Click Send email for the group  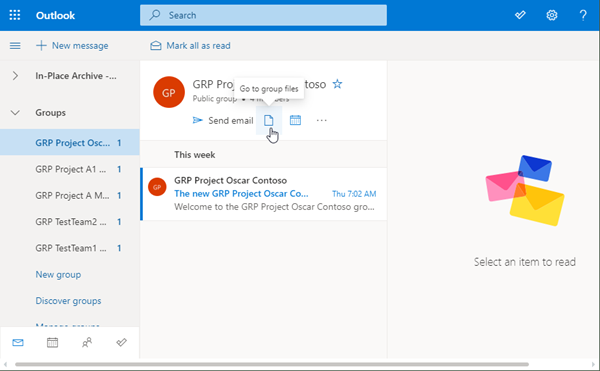(x=231, y=121)
